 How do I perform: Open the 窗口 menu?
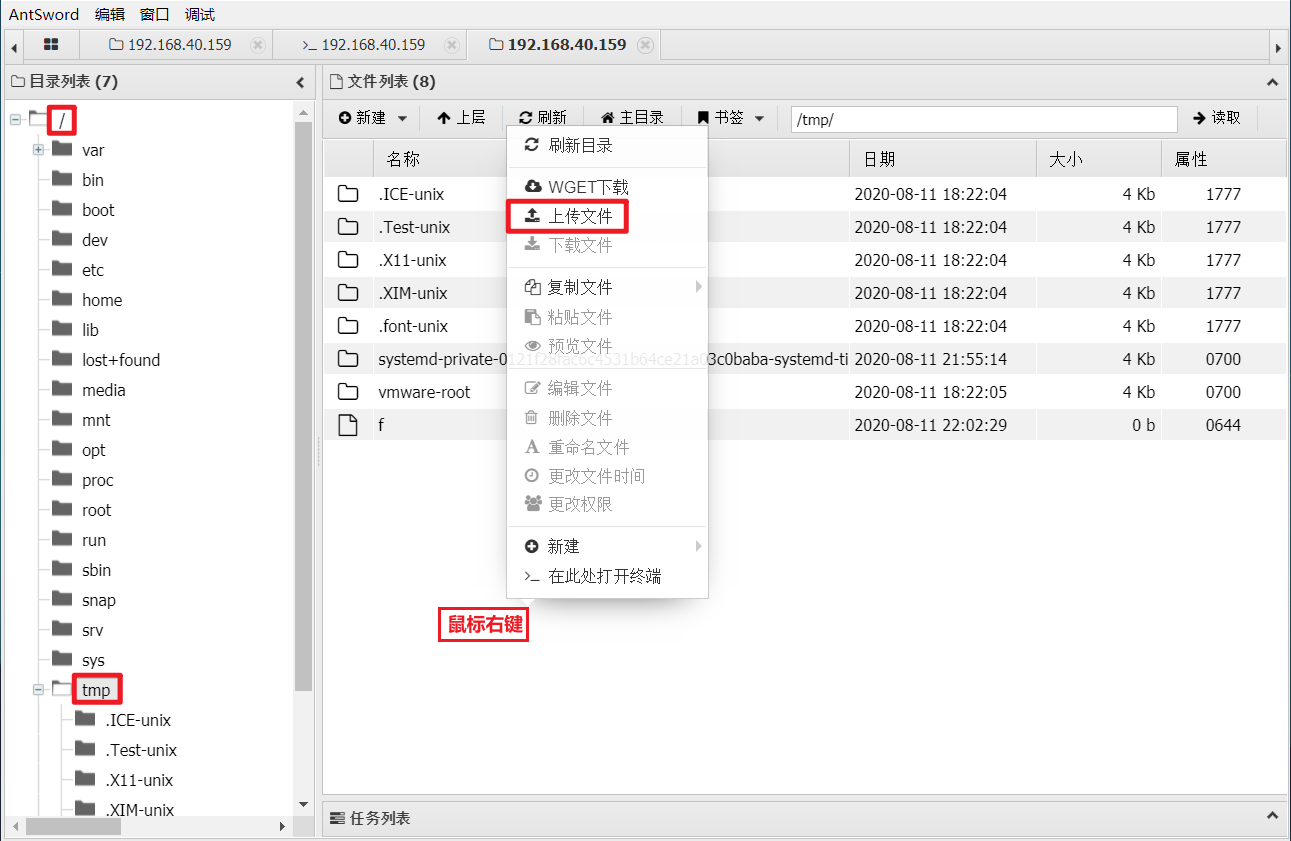tap(155, 14)
